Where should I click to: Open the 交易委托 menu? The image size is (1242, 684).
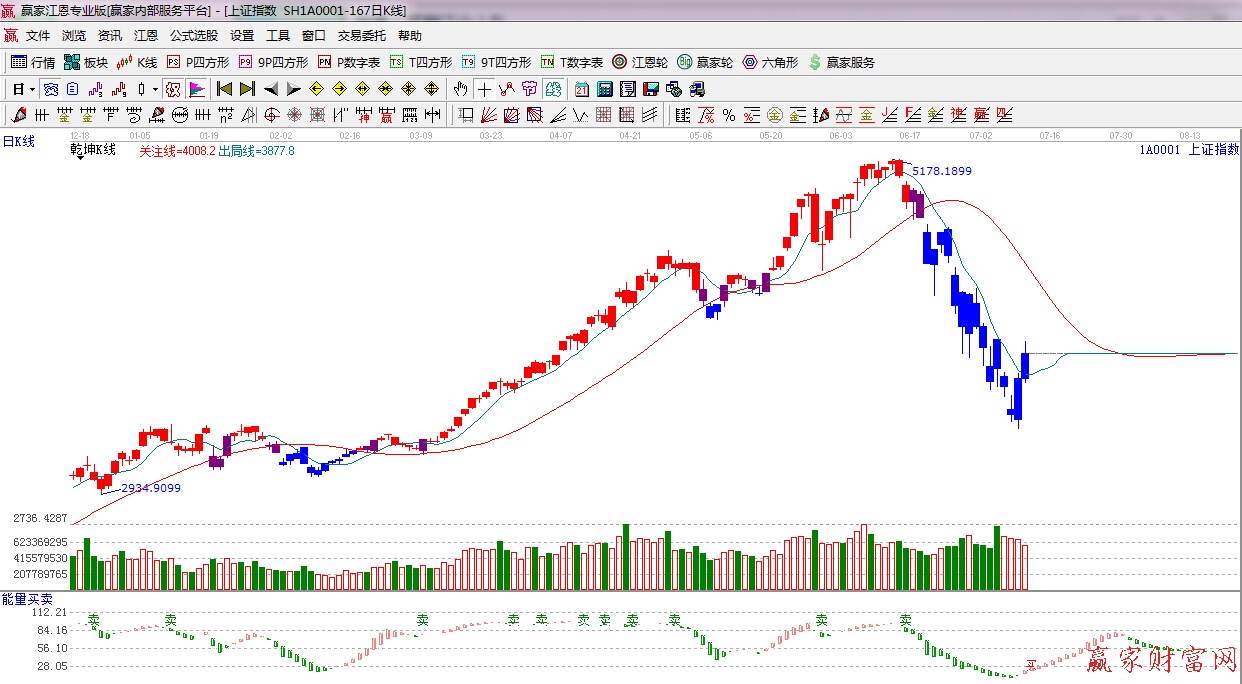tap(361, 36)
